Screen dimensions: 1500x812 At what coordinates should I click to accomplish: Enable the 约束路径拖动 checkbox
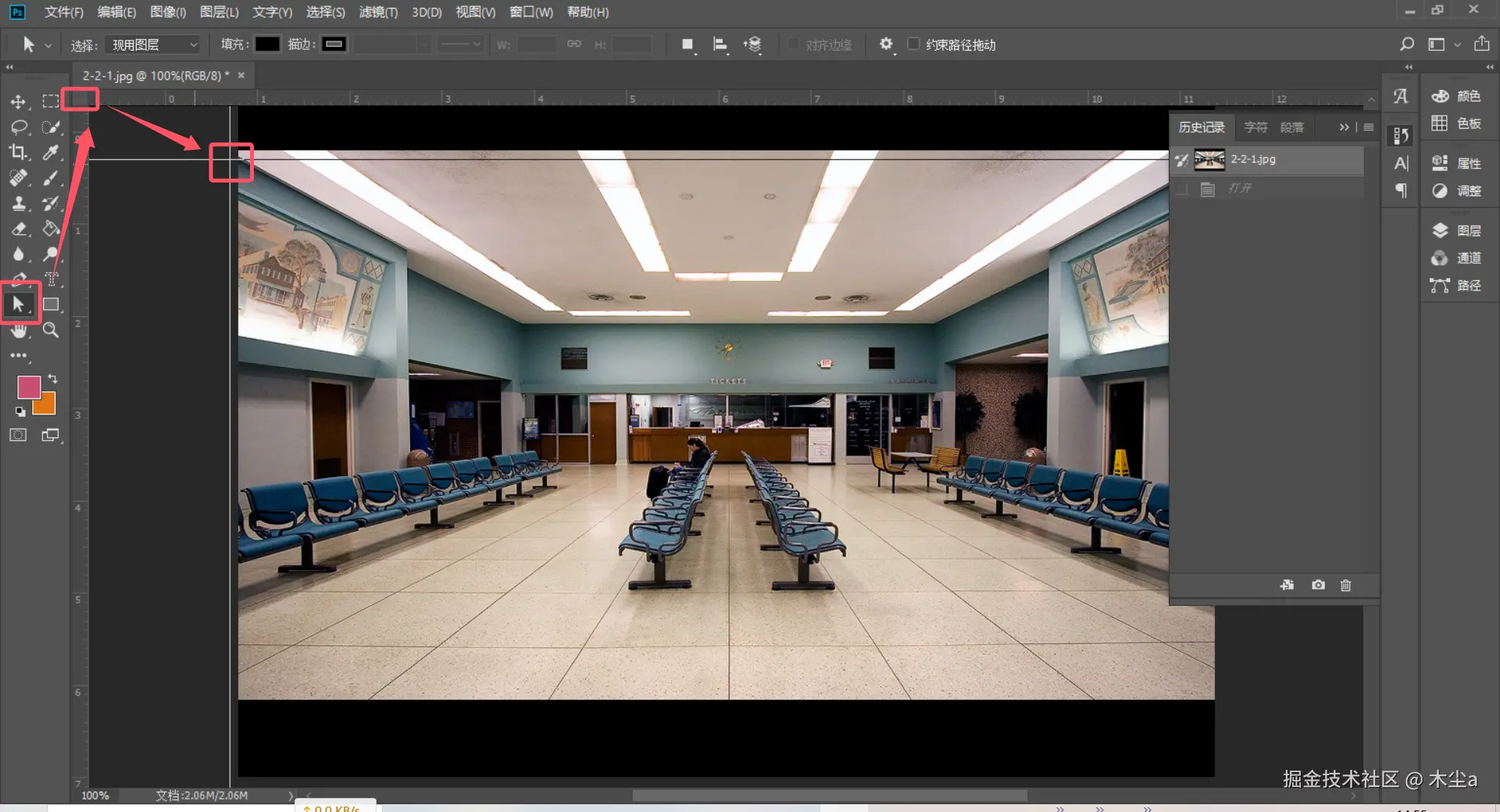point(912,44)
